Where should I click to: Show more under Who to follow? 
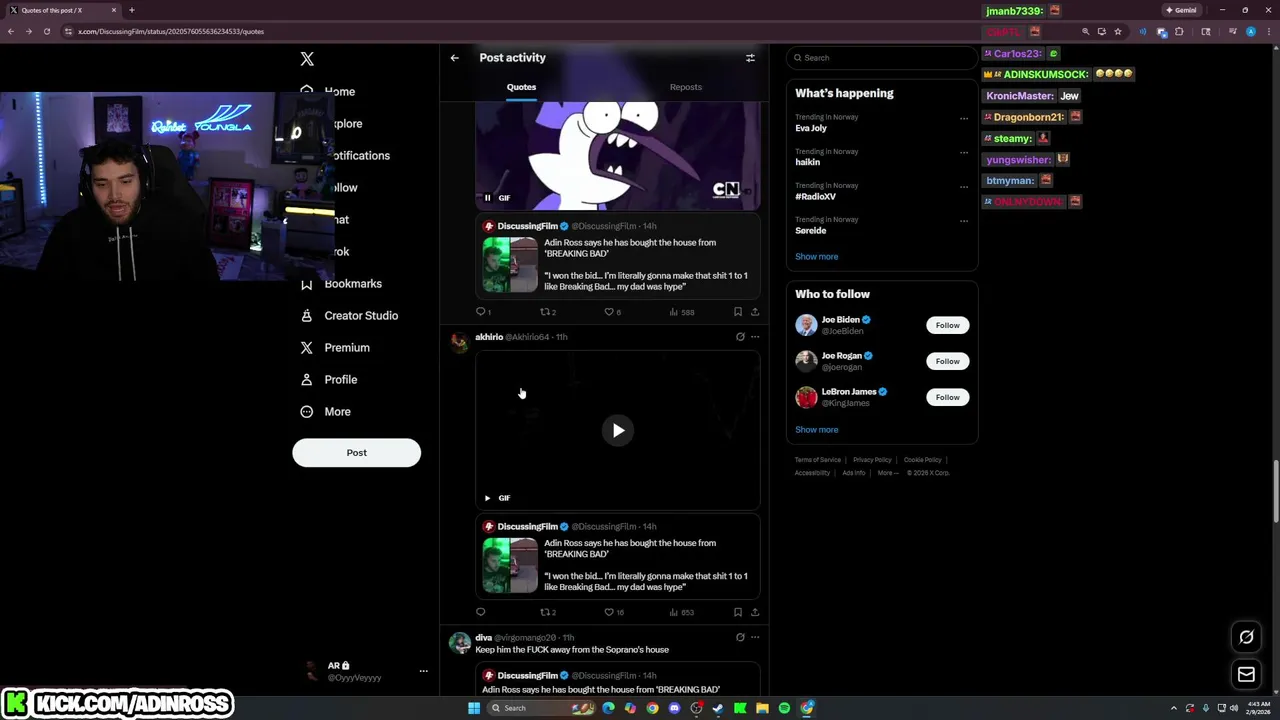pyautogui.click(x=817, y=430)
